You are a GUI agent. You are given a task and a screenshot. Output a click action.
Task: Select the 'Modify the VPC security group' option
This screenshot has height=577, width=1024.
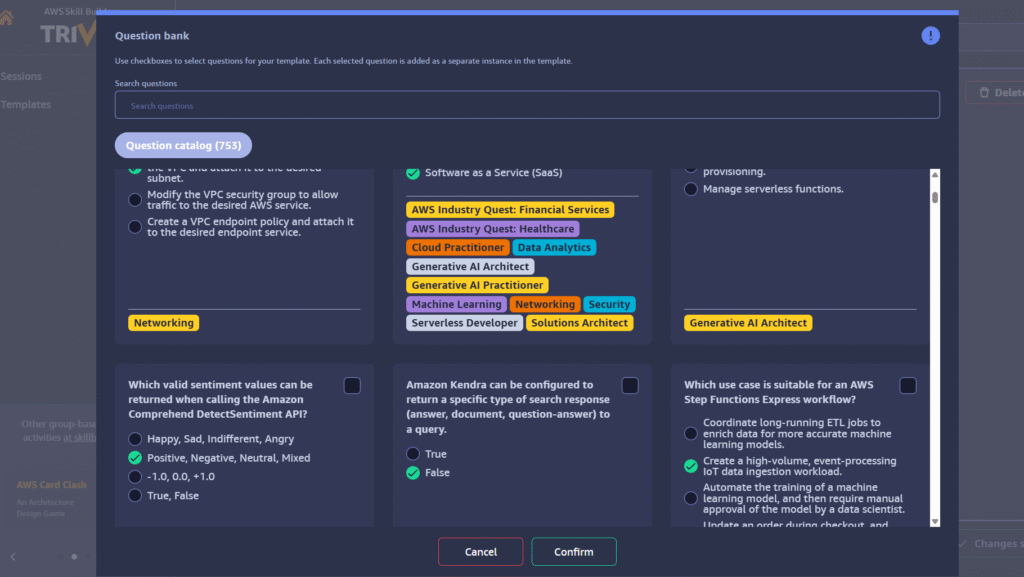[x=135, y=200]
